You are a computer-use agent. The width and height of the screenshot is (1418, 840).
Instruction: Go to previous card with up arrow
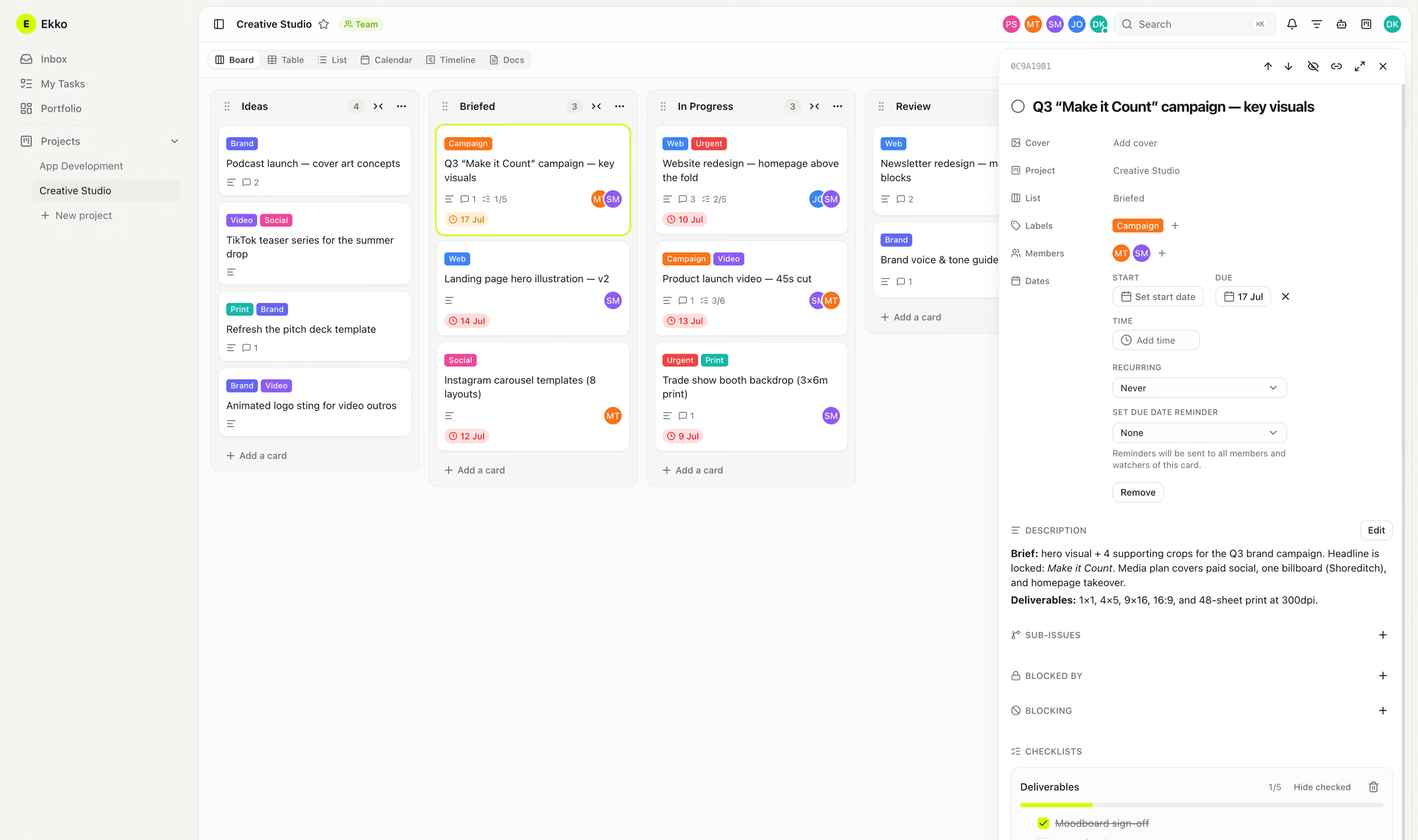click(x=1268, y=66)
